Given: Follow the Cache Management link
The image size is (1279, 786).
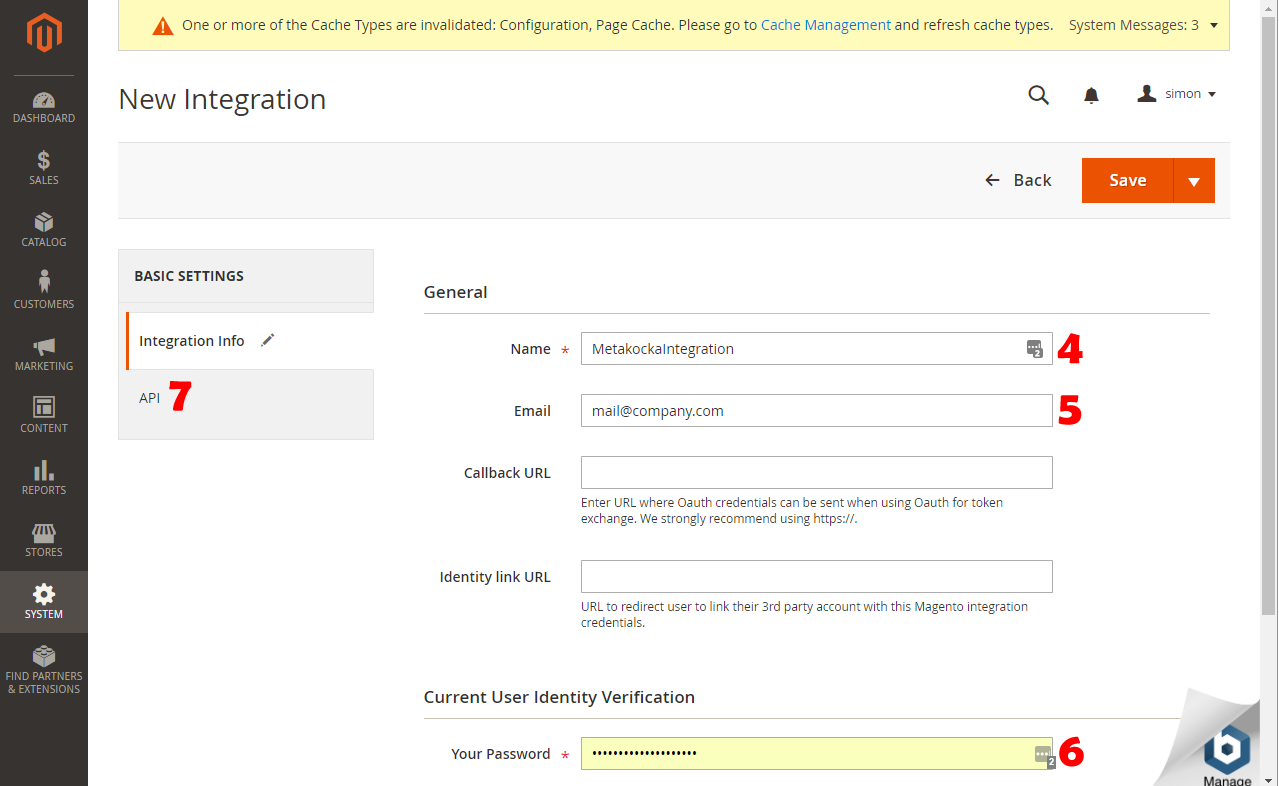Looking at the screenshot, I should [825, 25].
